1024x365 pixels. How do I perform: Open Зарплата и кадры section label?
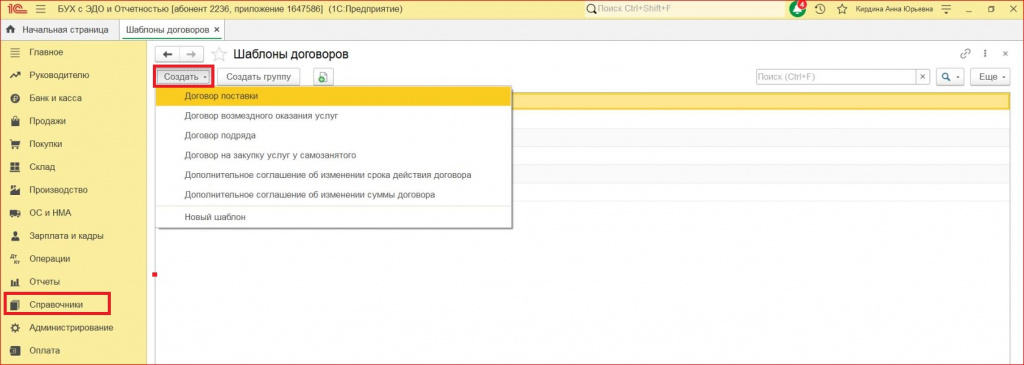click(66, 236)
